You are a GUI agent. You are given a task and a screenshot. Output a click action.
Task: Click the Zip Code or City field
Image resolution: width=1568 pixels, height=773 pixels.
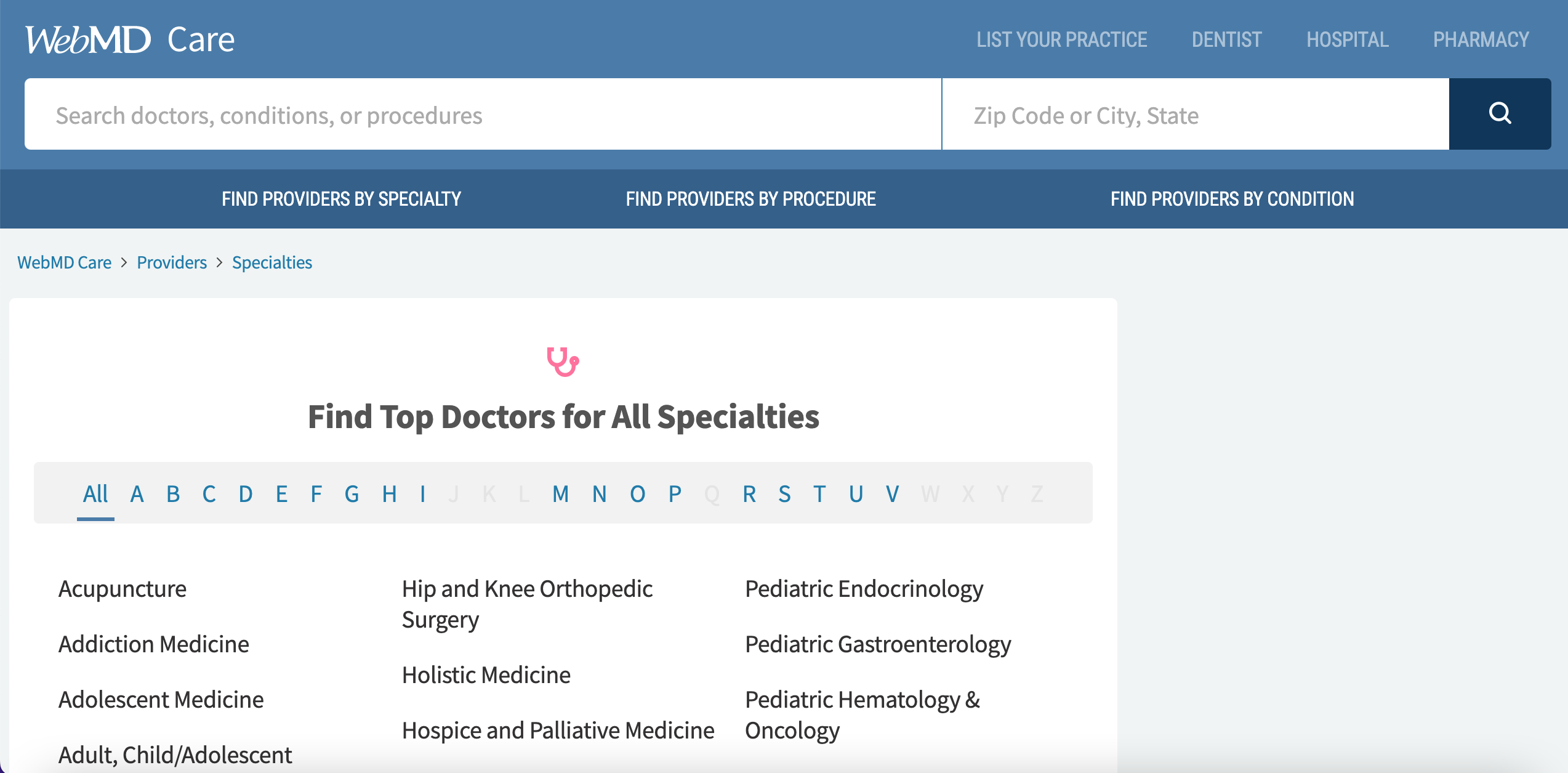point(1196,114)
